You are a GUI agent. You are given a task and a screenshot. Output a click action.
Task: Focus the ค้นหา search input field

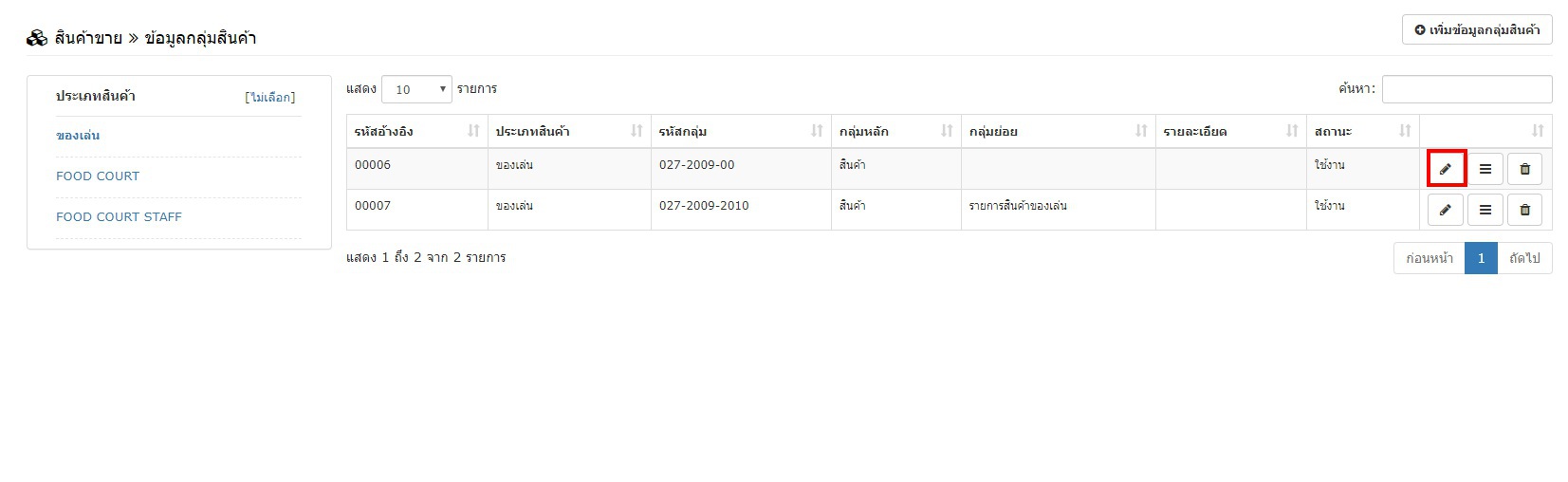pyautogui.click(x=1467, y=89)
